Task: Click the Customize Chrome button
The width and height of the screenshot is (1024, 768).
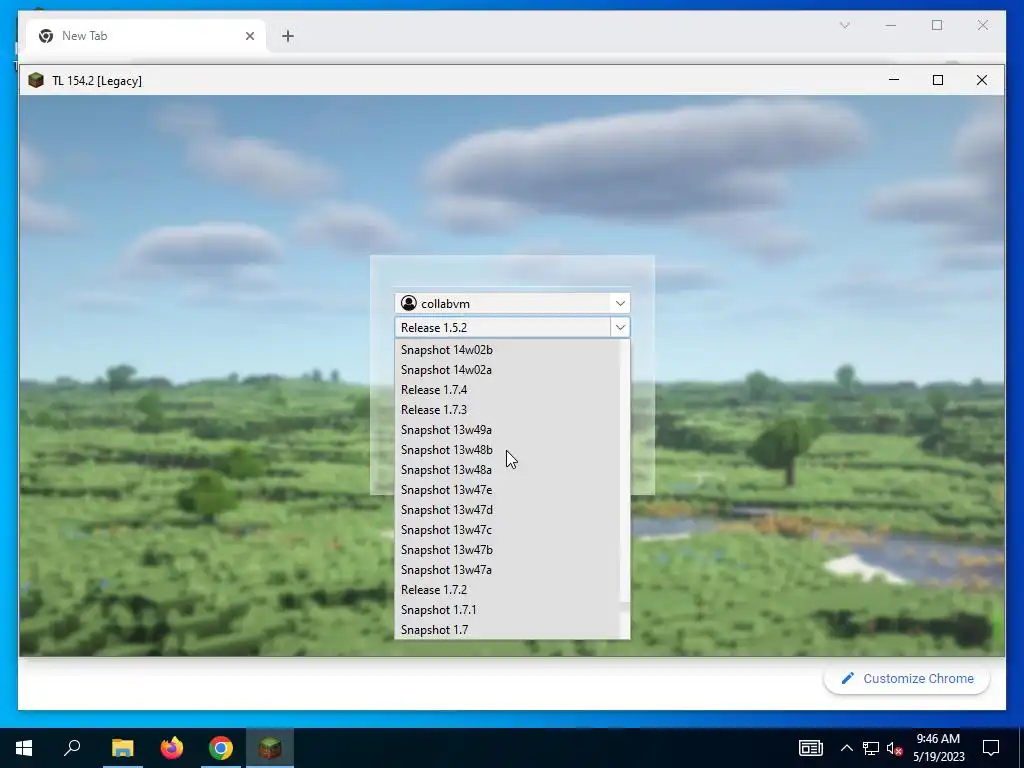Action: (x=907, y=679)
